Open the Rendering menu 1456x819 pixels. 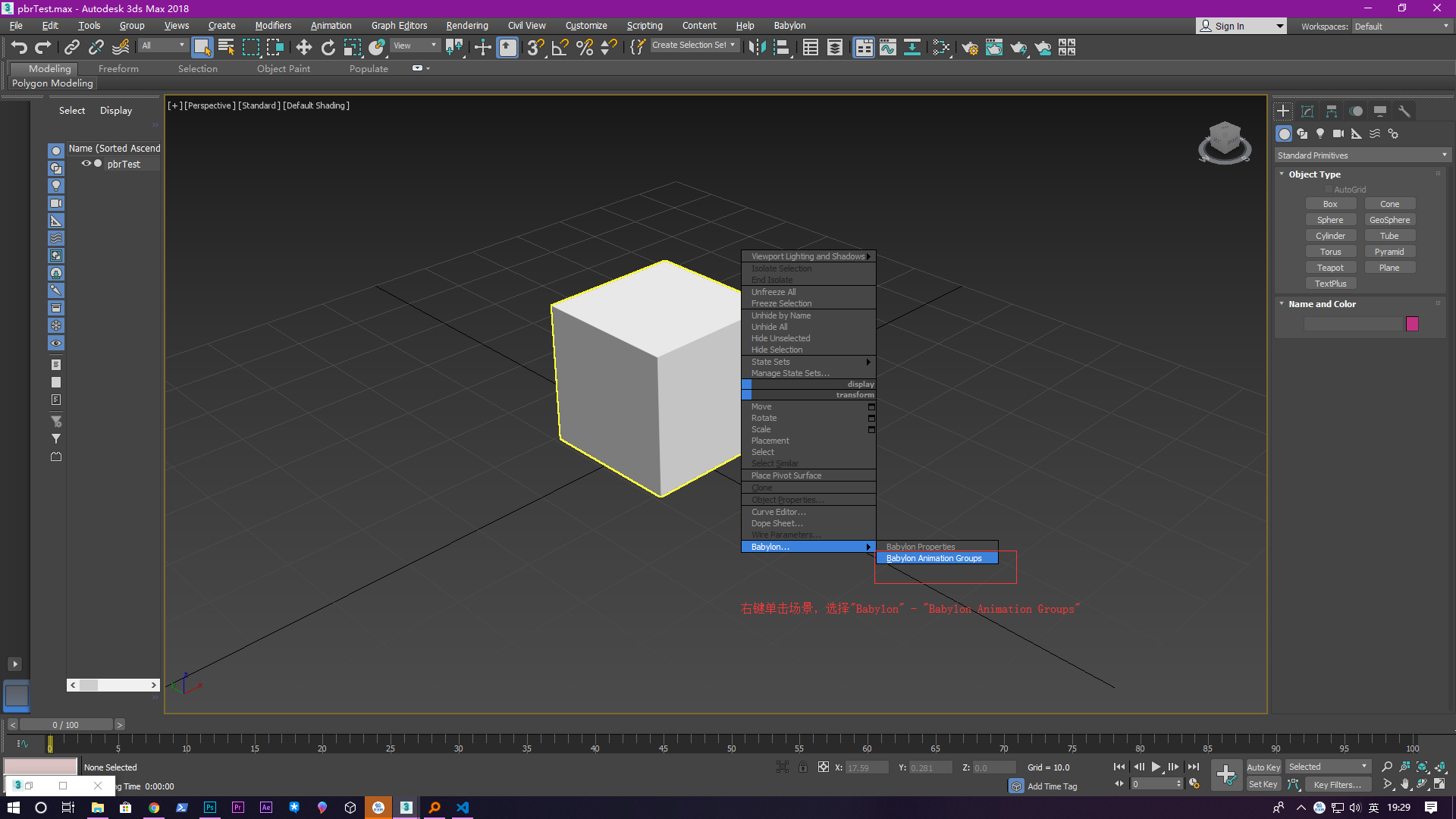coord(466,26)
